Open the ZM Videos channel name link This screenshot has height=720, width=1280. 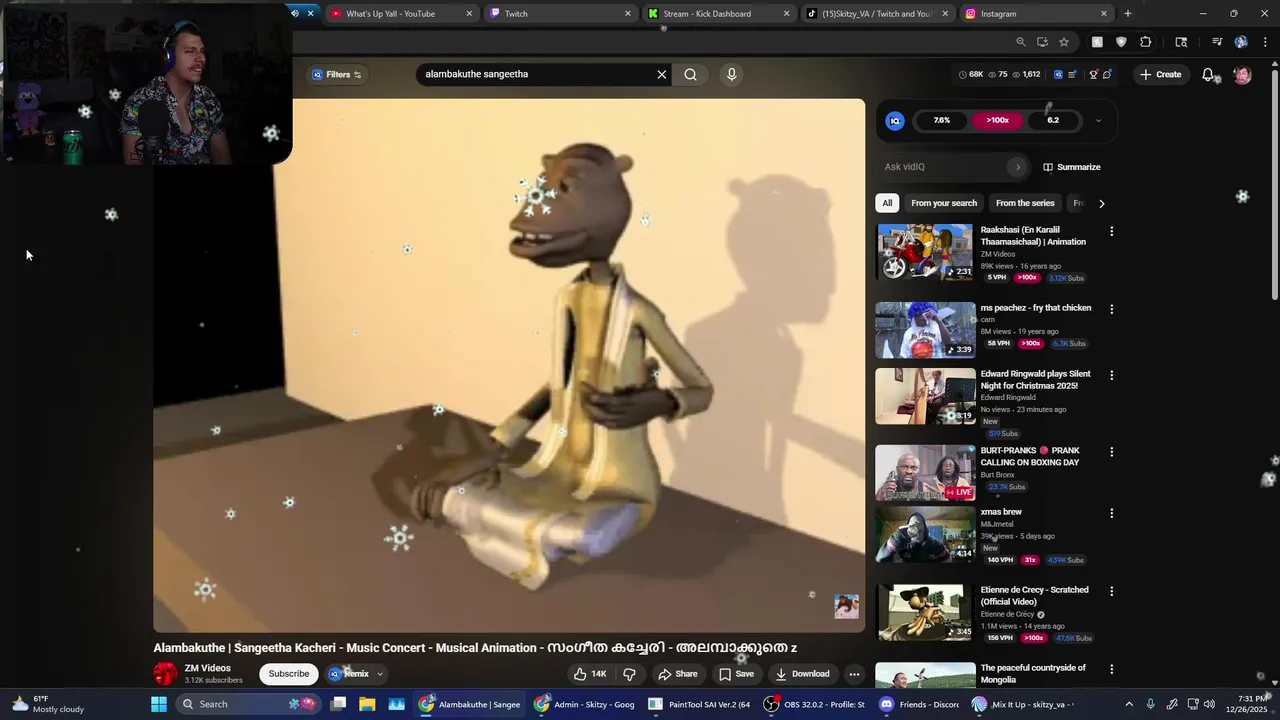click(x=208, y=668)
